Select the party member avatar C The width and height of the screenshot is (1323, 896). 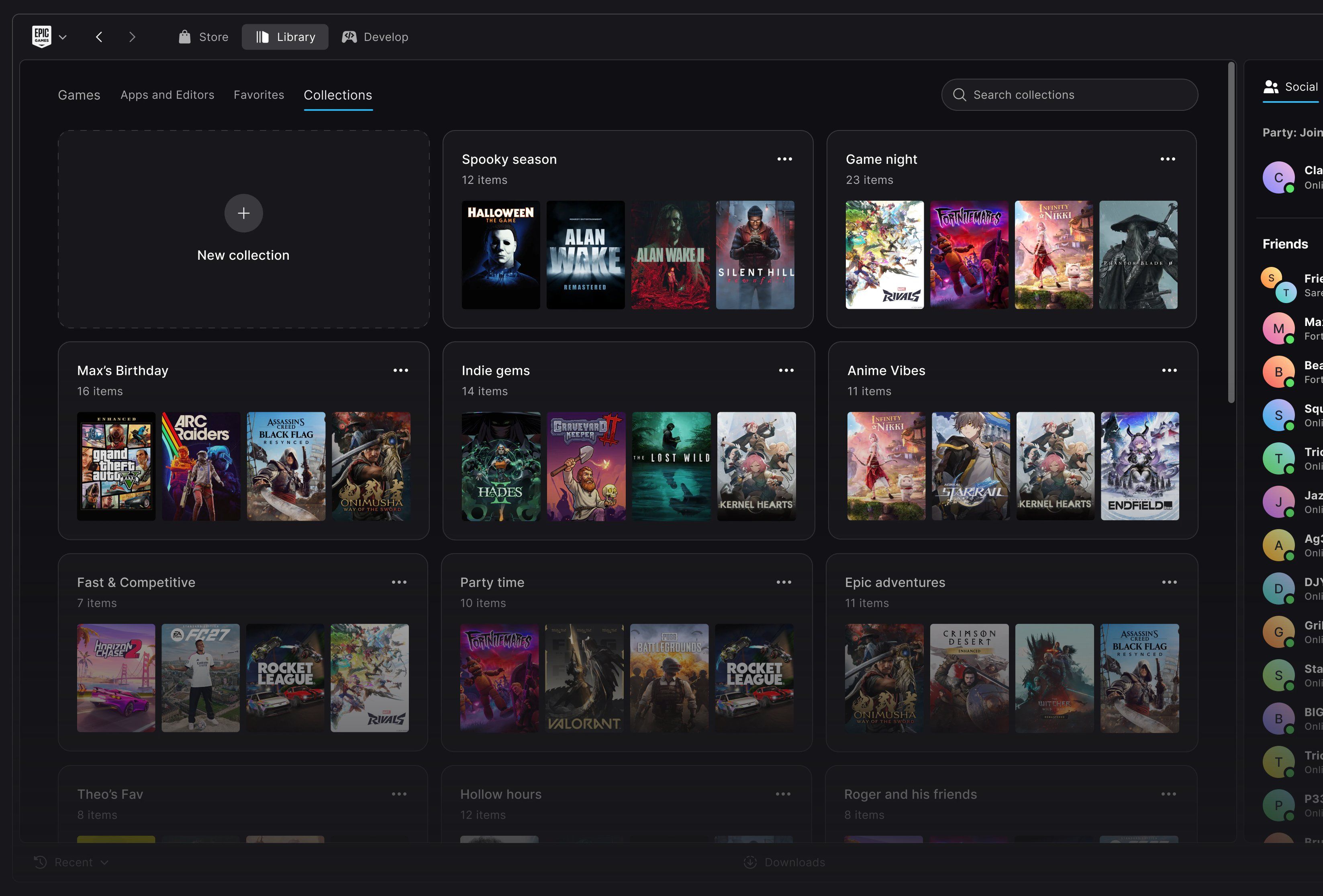(1278, 177)
